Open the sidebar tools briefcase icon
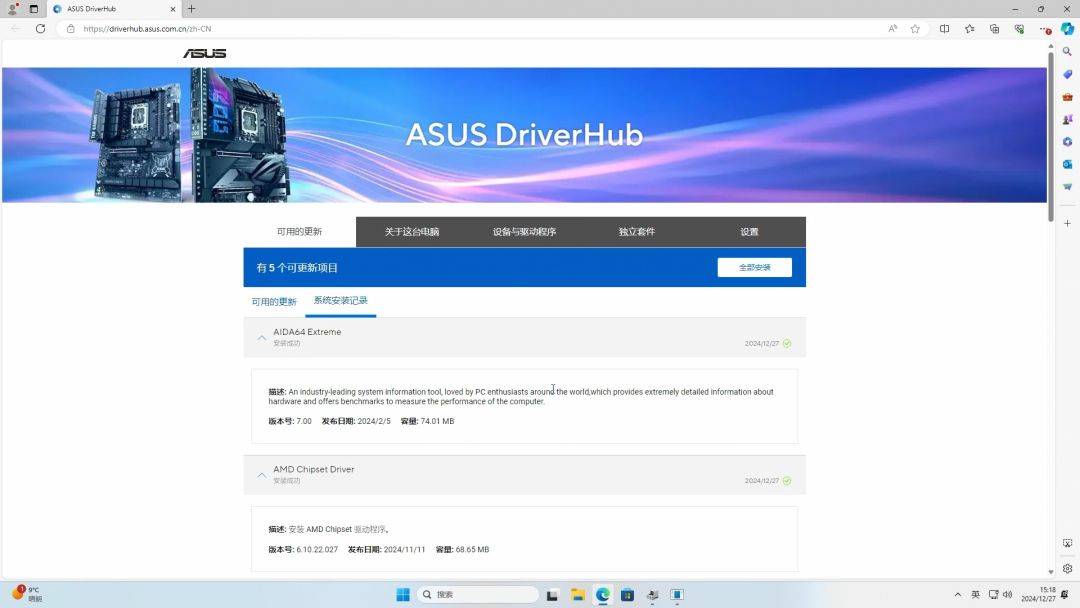 pyautogui.click(x=1067, y=97)
